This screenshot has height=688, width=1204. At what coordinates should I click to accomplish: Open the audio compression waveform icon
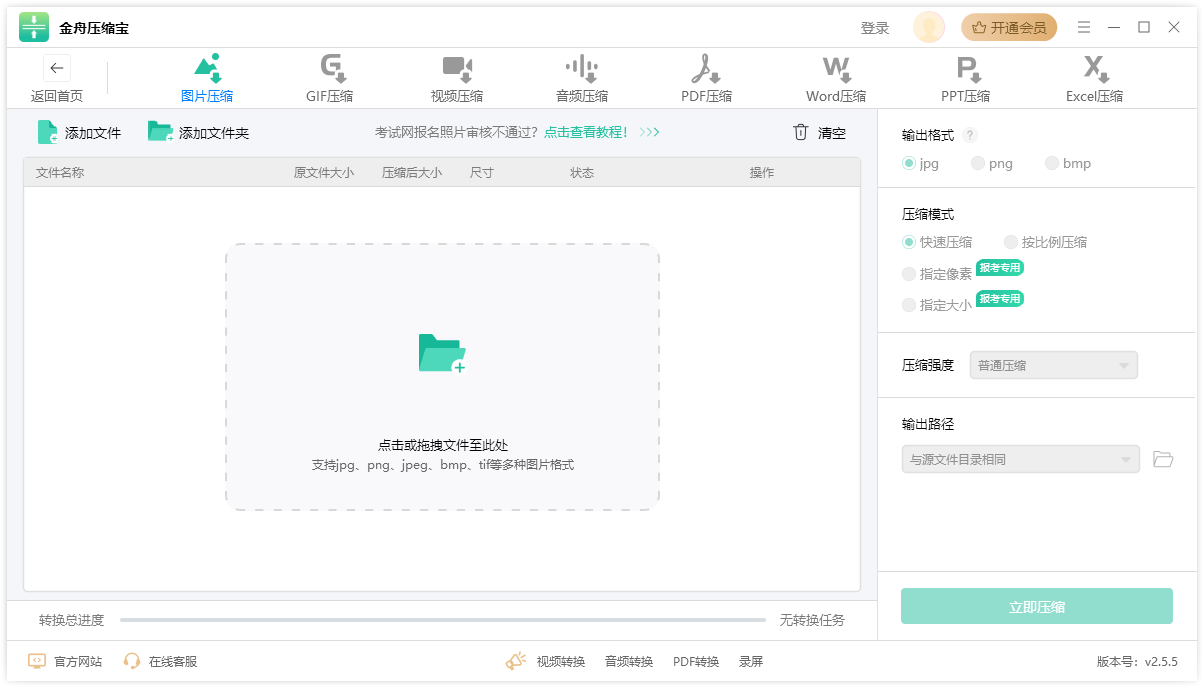[581, 69]
